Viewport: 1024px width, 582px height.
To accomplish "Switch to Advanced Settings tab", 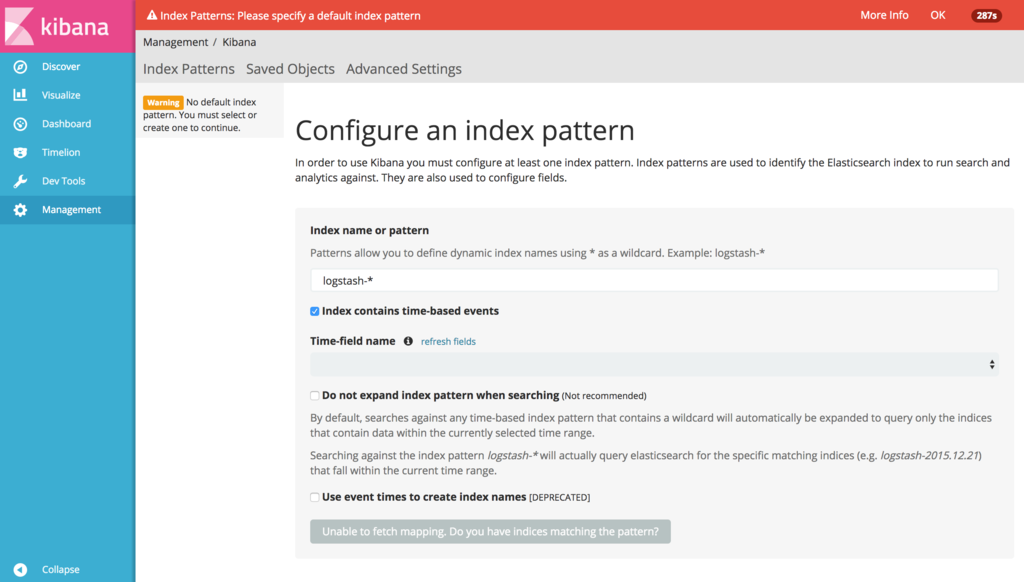I will (x=404, y=69).
